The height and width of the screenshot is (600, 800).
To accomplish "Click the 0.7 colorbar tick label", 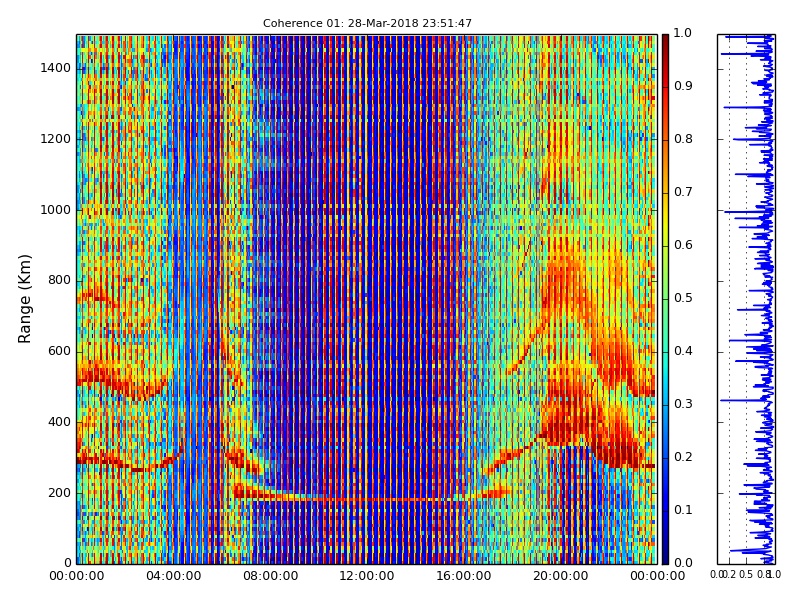I will pyautogui.click(x=683, y=192).
